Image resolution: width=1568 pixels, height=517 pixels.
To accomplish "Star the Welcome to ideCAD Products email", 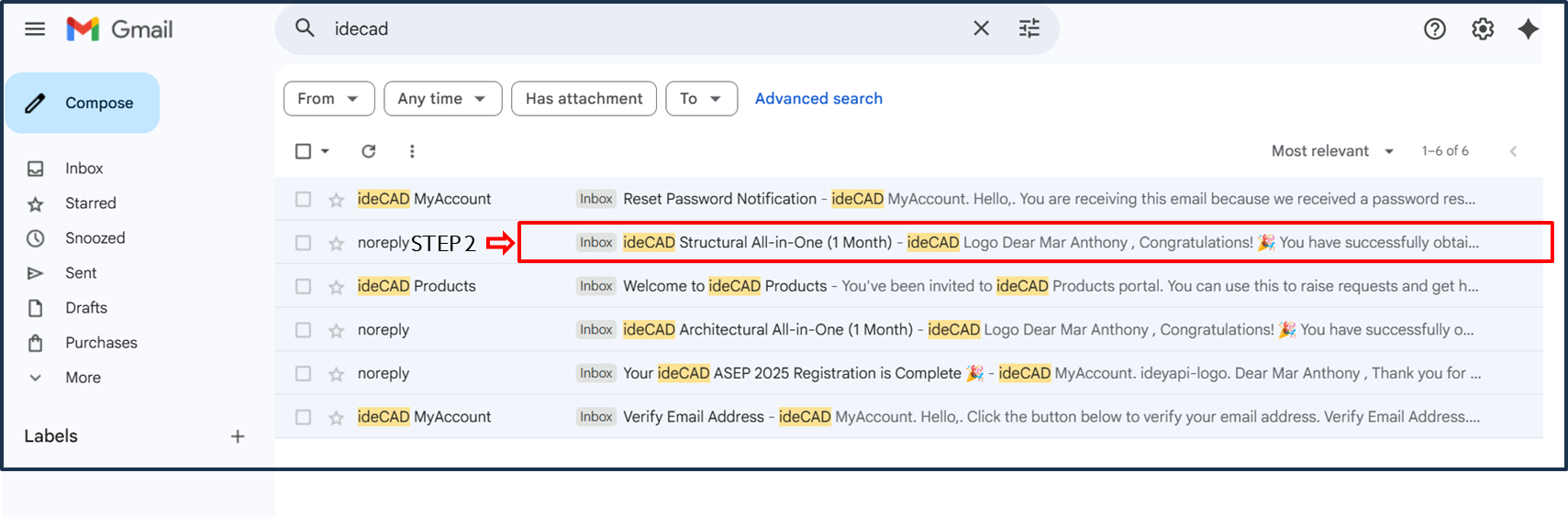I will click(337, 287).
